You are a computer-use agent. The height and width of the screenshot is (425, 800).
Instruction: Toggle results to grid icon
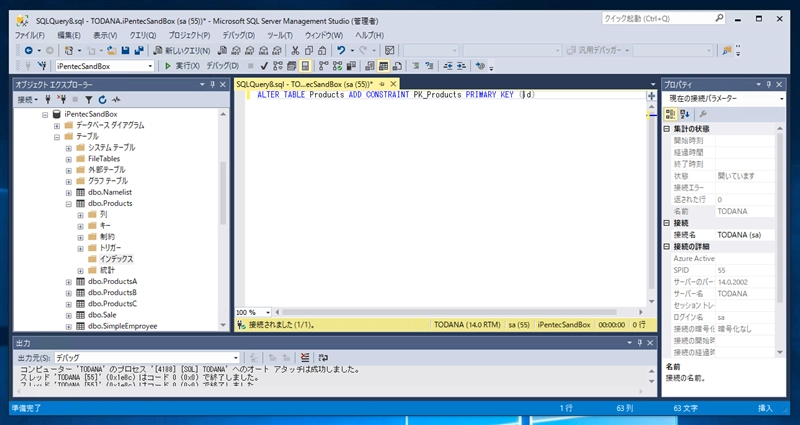[x=383, y=66]
